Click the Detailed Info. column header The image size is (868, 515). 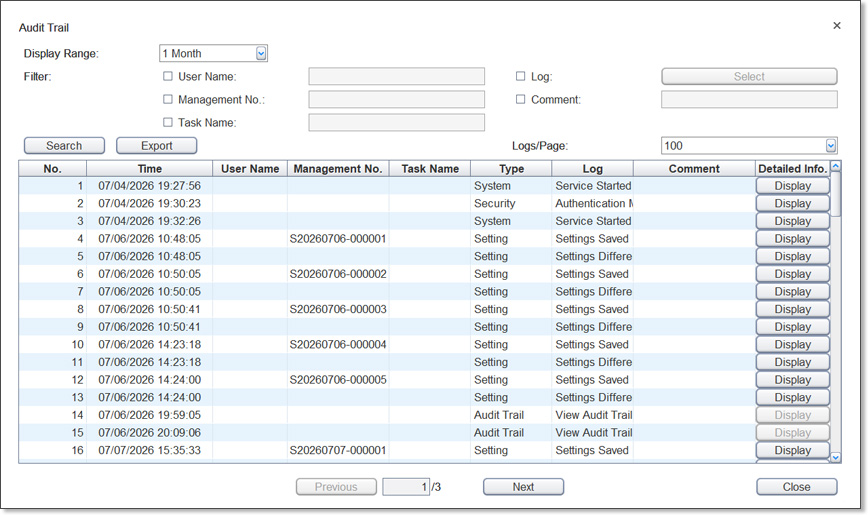click(792, 169)
